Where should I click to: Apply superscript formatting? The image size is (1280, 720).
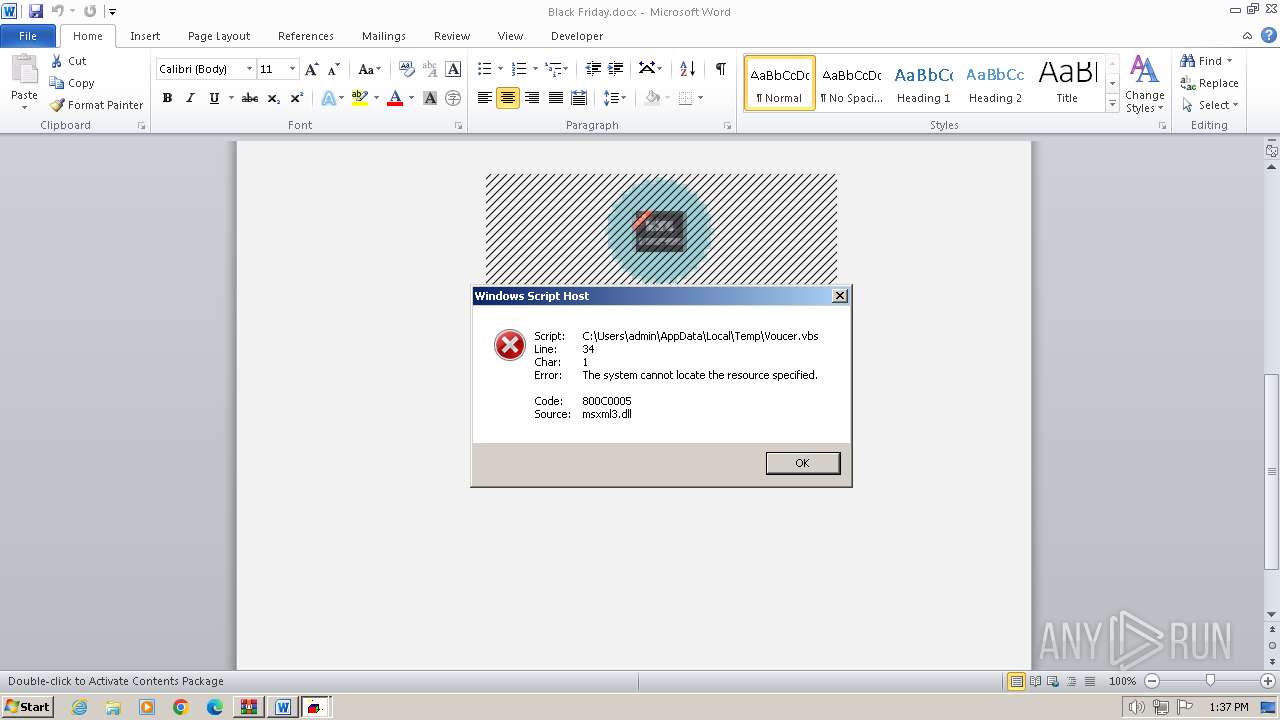coord(297,98)
